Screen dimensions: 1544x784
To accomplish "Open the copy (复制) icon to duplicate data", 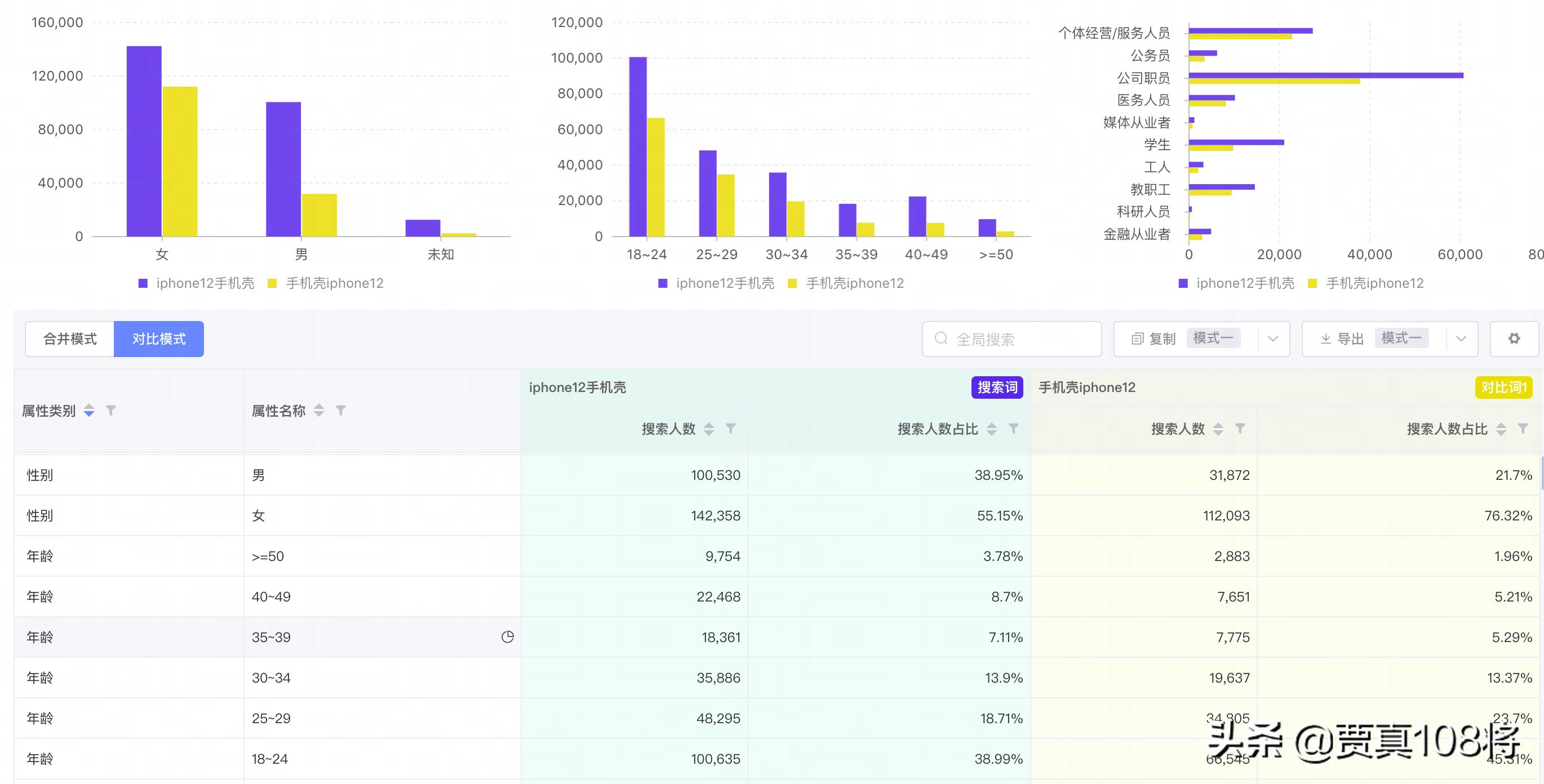I will click(x=1137, y=338).
